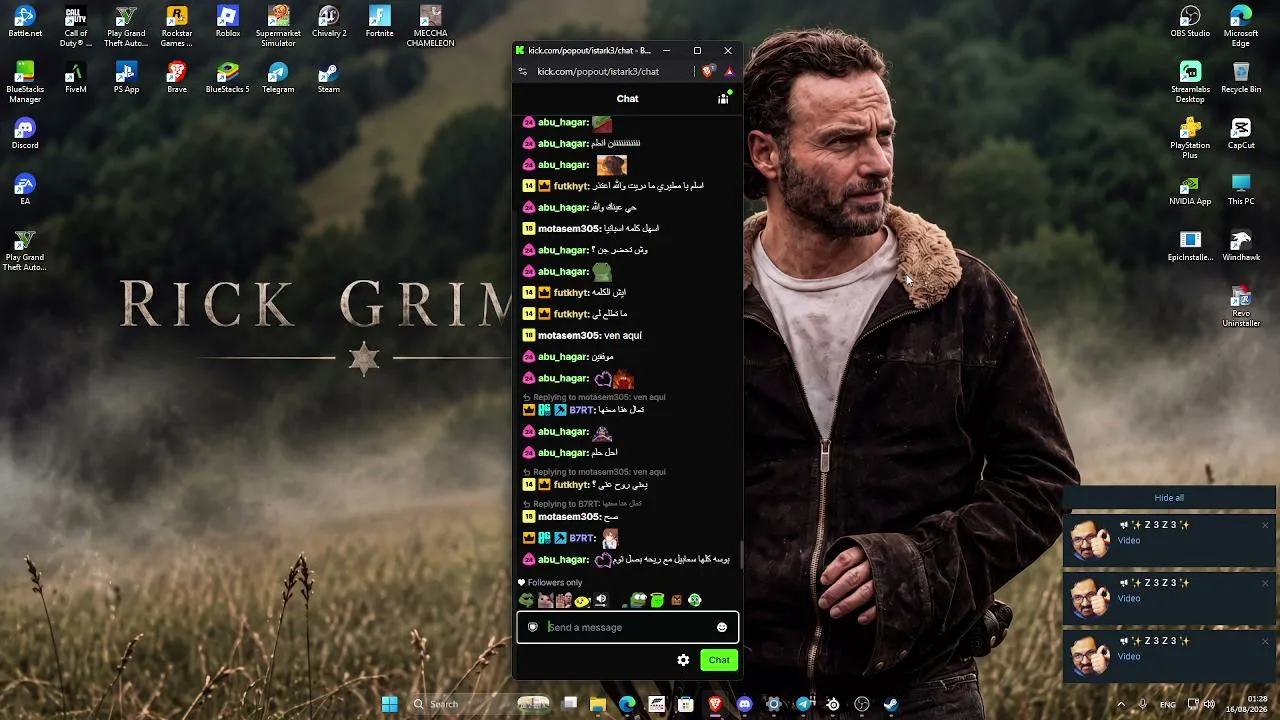Open File Explorer from the taskbar
Image resolution: width=1280 pixels, height=720 pixels.
click(598, 704)
